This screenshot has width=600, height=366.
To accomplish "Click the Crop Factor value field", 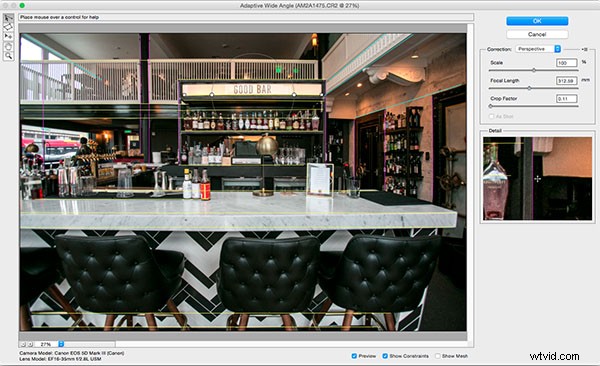I will tap(566, 99).
